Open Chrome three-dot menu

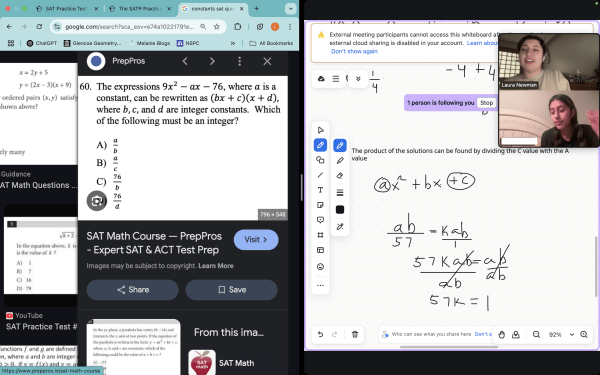[x=290, y=26]
